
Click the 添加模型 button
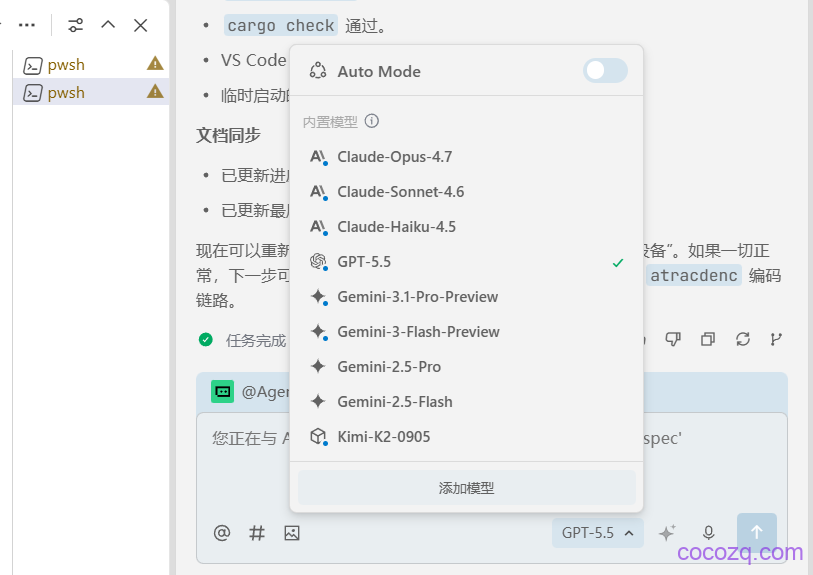[466, 488]
